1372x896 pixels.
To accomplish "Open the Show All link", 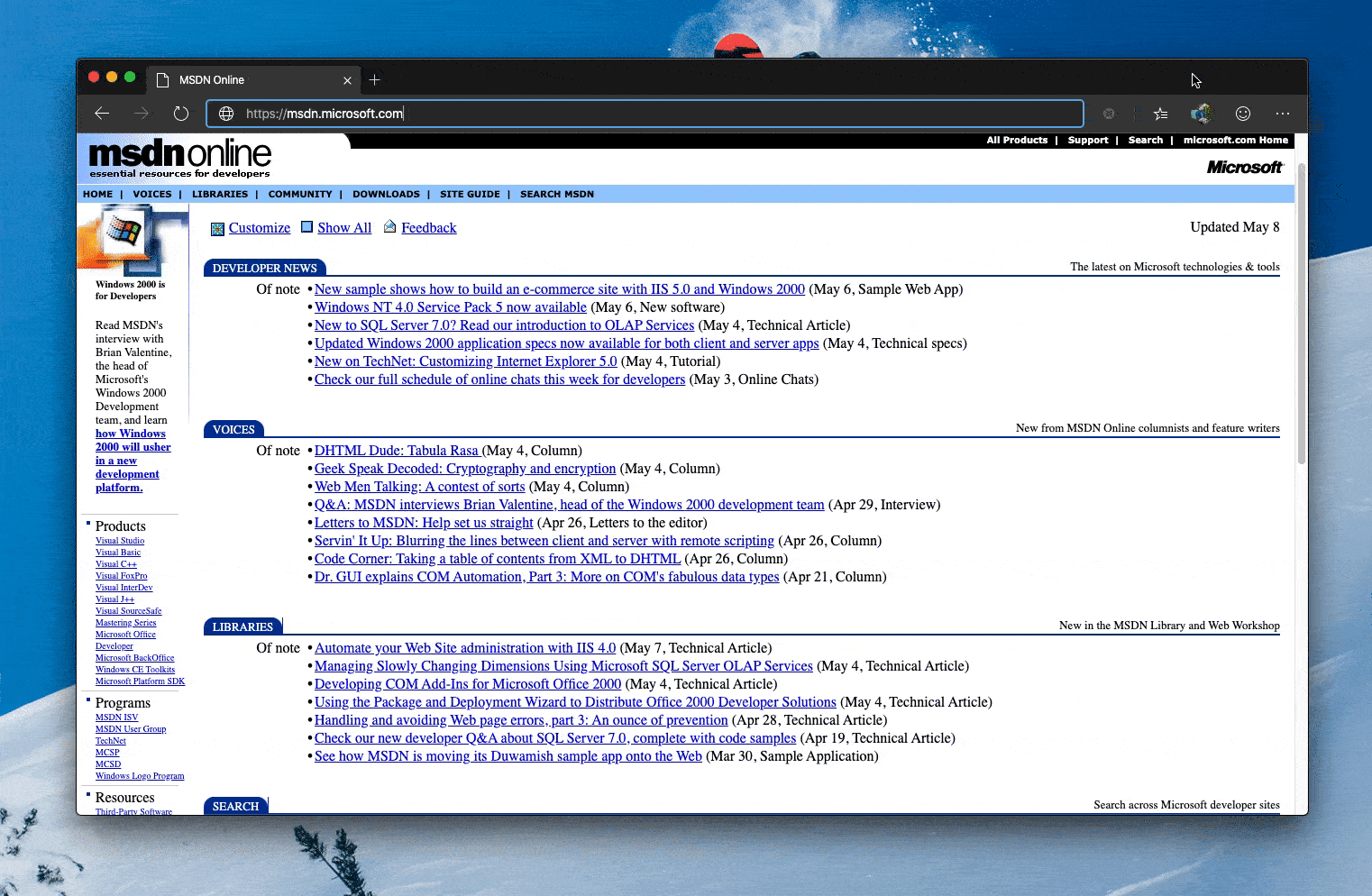I will click(344, 228).
